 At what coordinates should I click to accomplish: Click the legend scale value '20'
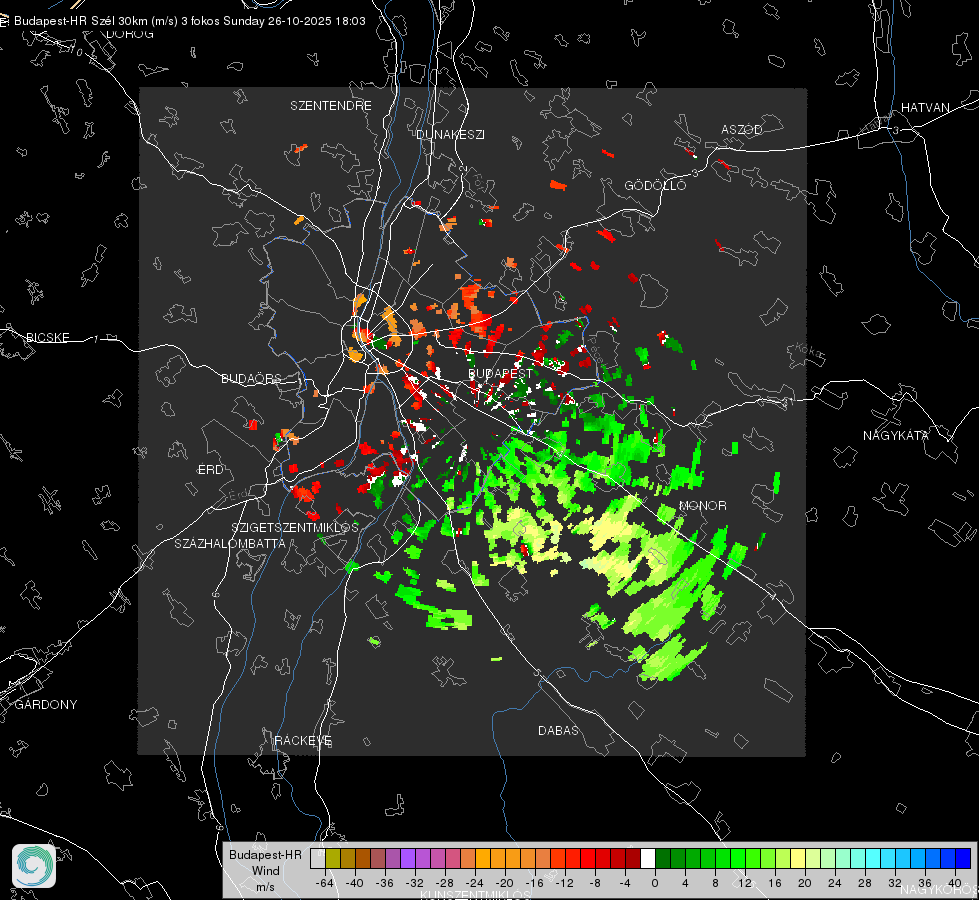[804, 883]
